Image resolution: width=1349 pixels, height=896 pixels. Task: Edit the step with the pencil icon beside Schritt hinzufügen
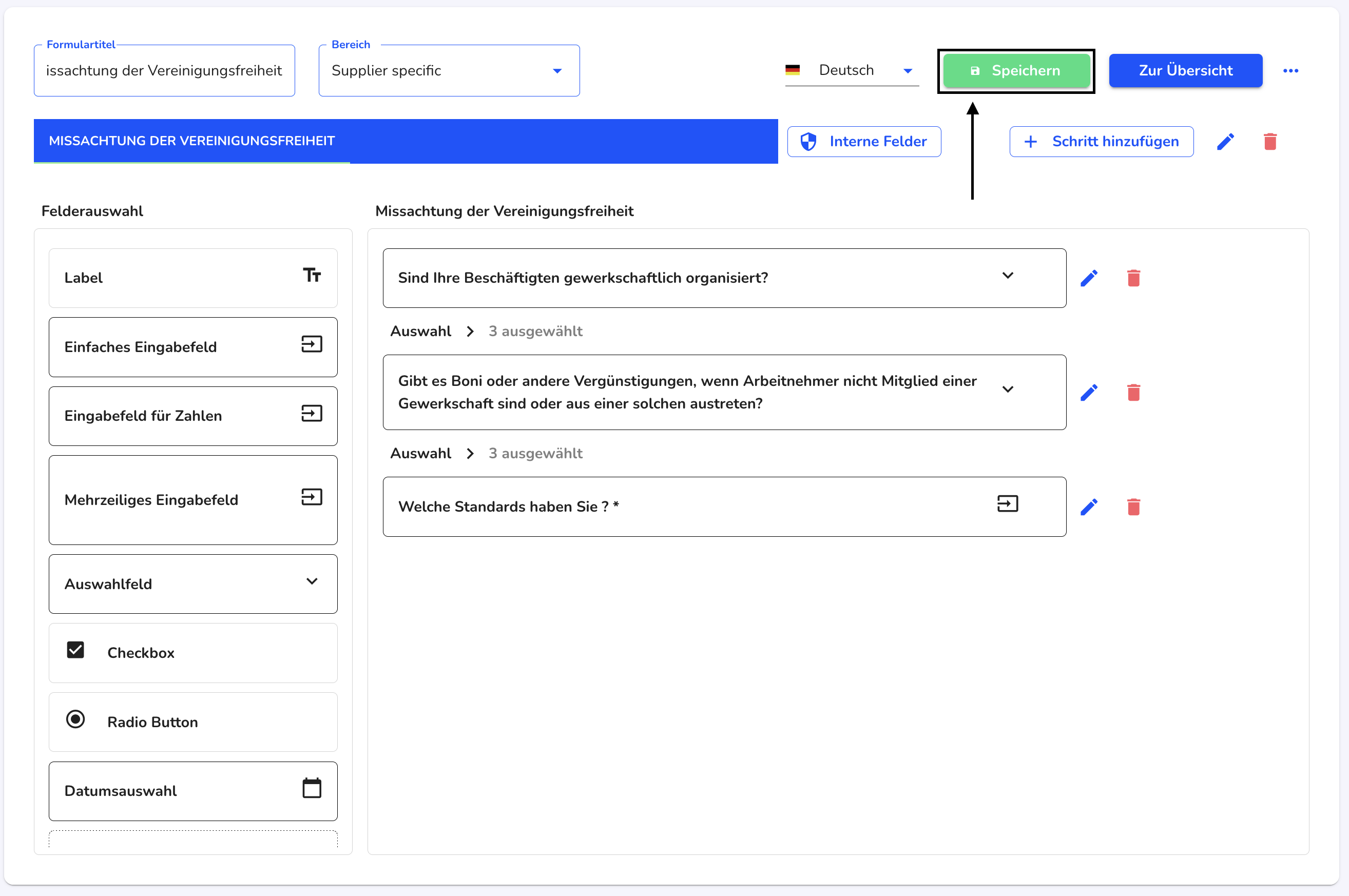tap(1225, 142)
